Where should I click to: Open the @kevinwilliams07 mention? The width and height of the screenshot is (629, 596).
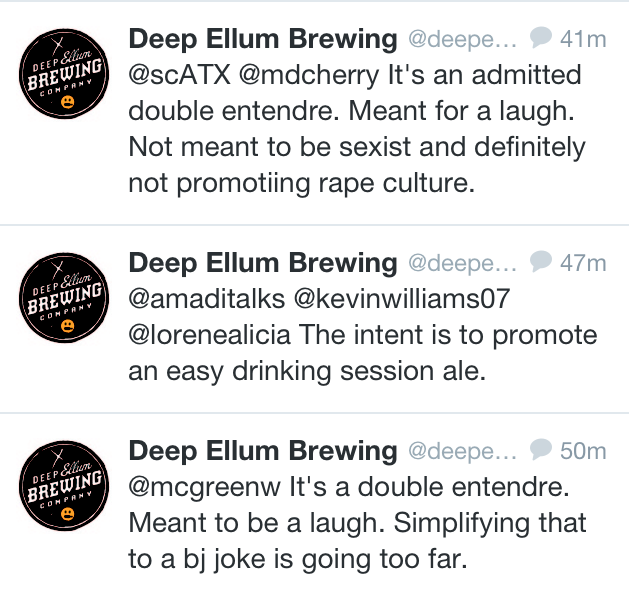click(402, 299)
